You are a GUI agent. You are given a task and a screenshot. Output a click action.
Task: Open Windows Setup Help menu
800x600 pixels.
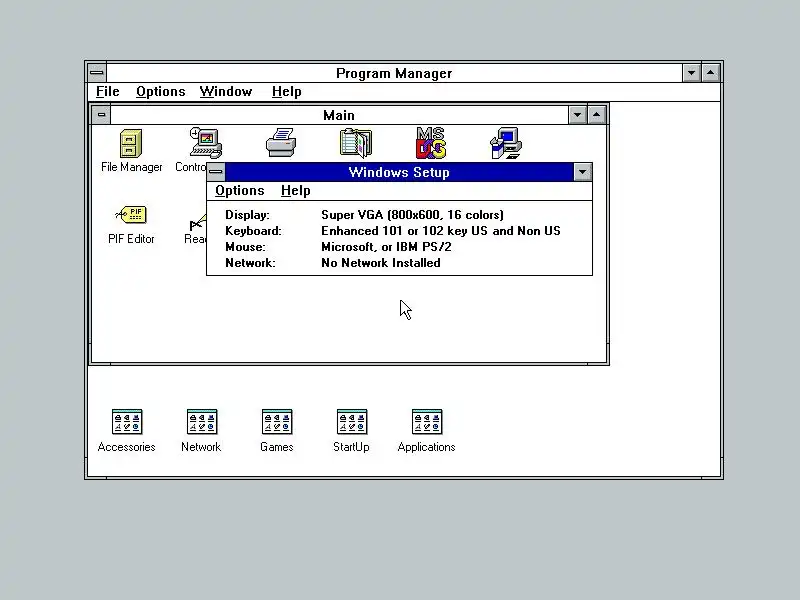[295, 191]
